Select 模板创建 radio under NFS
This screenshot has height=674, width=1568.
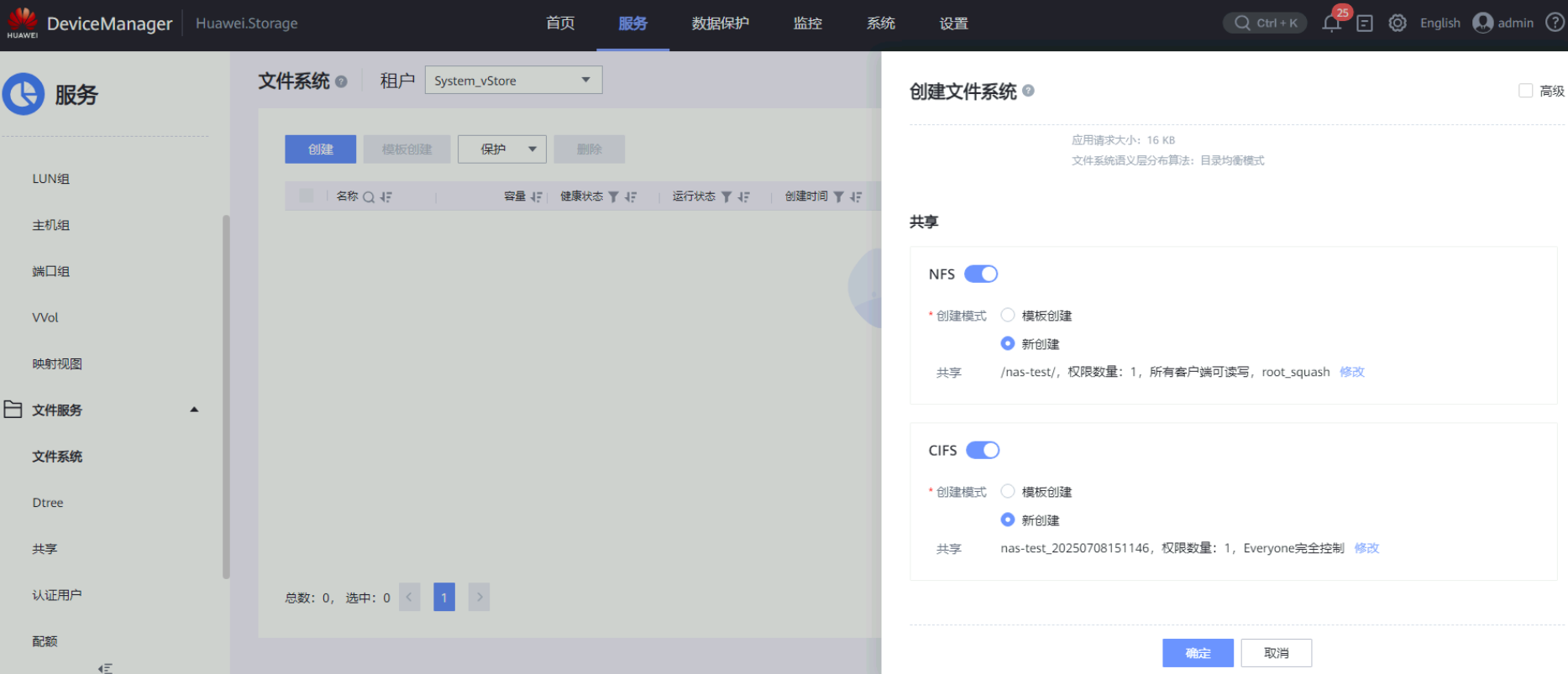pos(1008,316)
